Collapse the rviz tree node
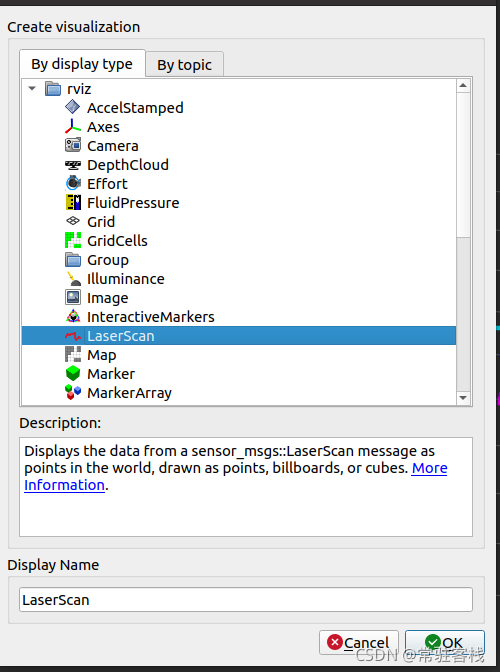This screenshot has height=672, width=500. coord(32,89)
